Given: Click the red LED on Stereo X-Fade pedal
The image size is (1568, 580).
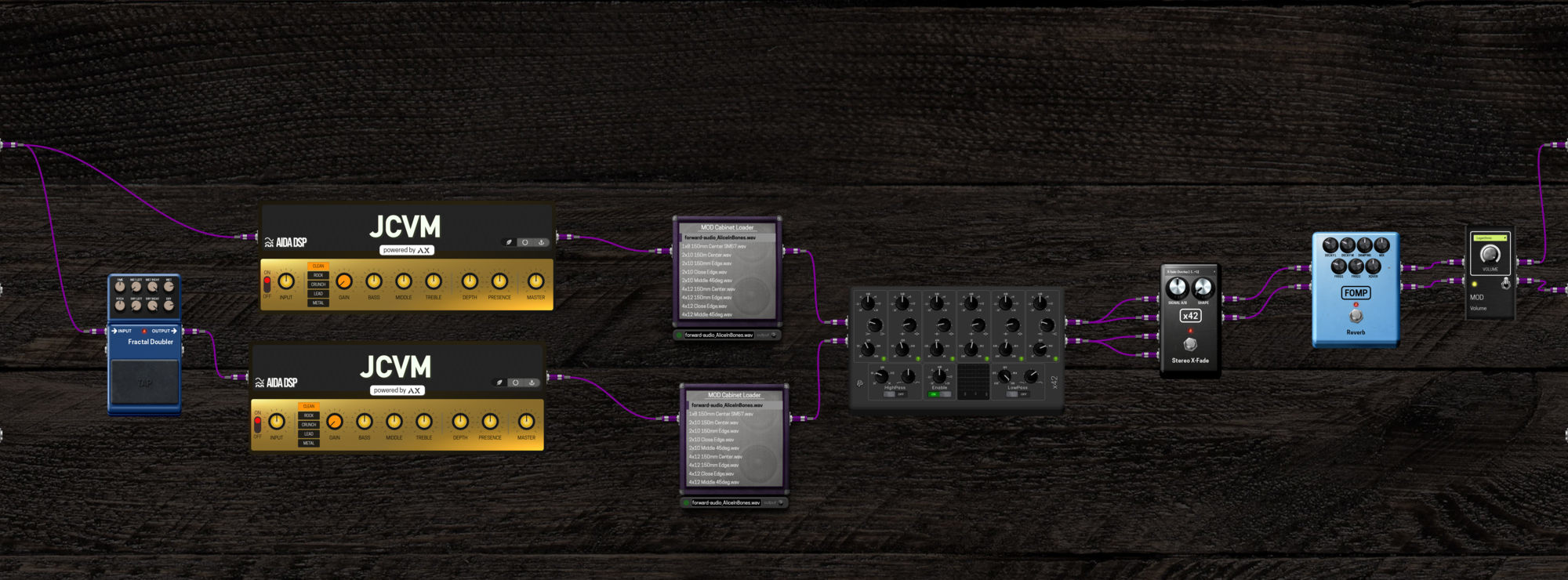Looking at the screenshot, I should point(1190,331).
